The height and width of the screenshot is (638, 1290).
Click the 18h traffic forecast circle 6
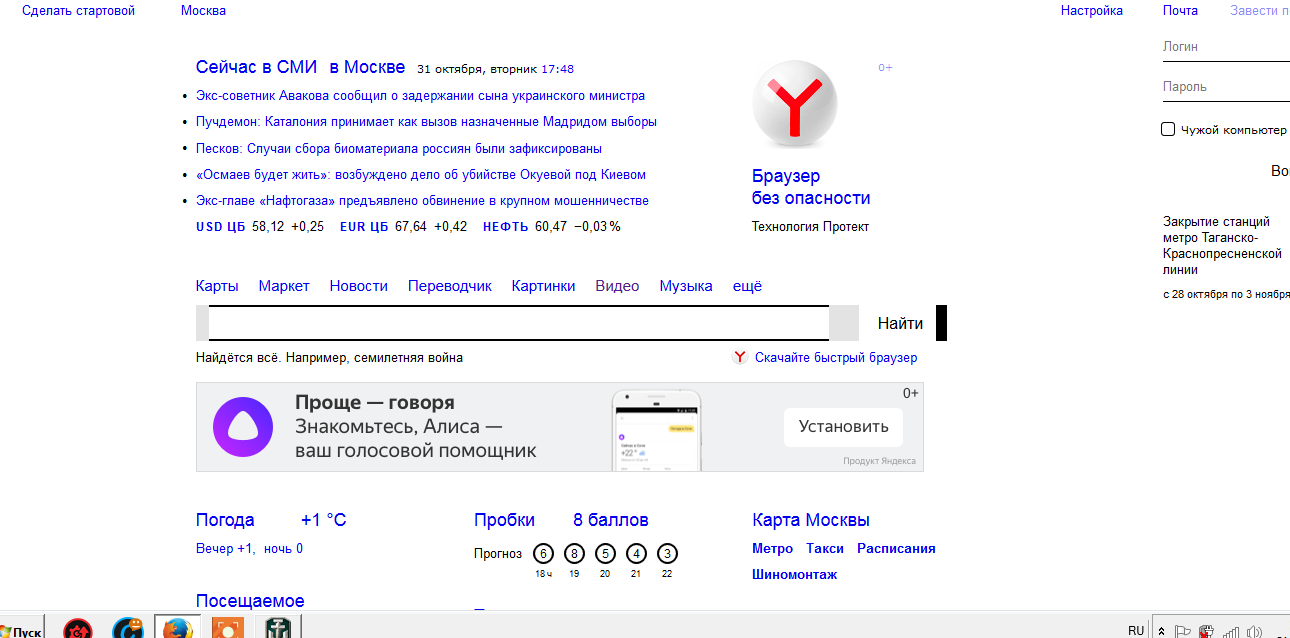coord(543,553)
